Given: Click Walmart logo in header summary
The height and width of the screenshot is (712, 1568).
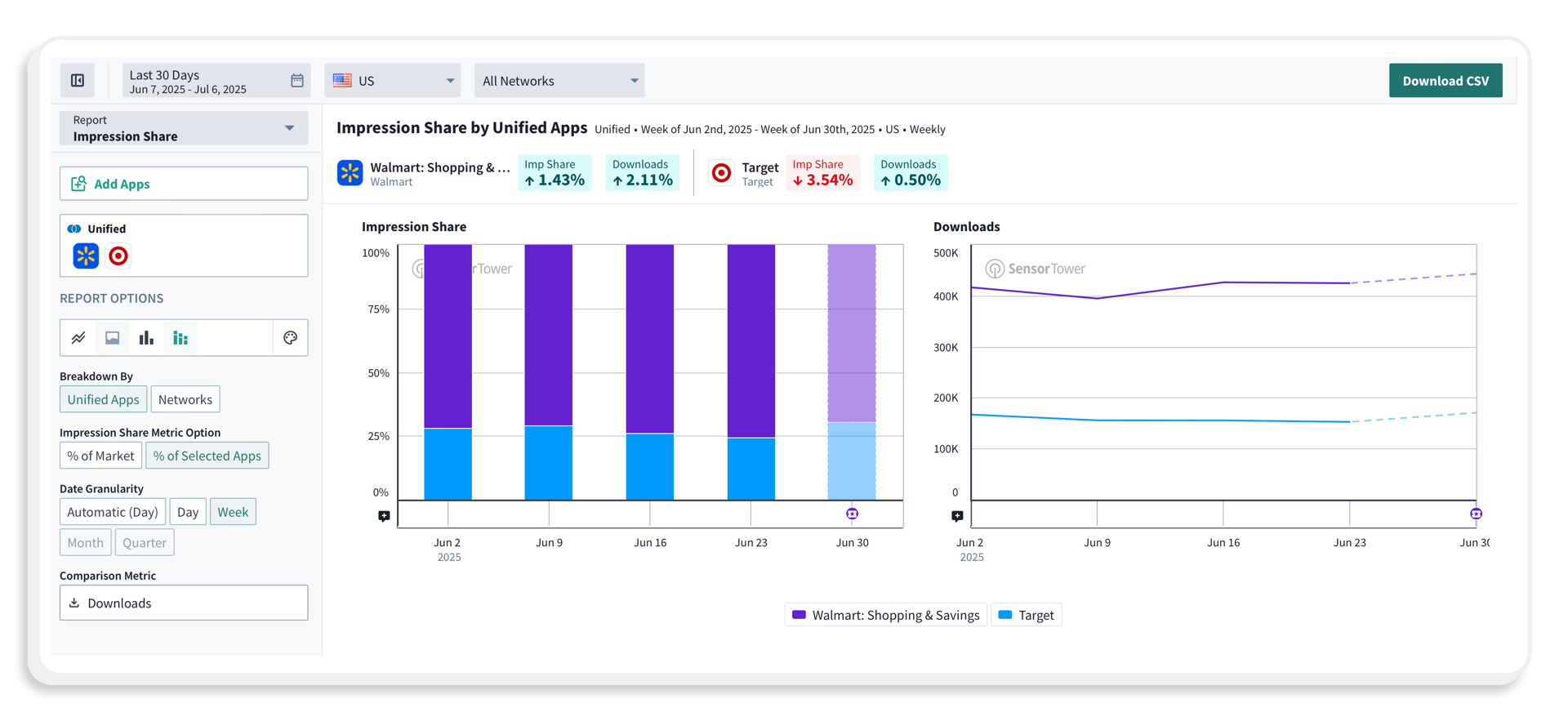Looking at the screenshot, I should [x=350, y=172].
